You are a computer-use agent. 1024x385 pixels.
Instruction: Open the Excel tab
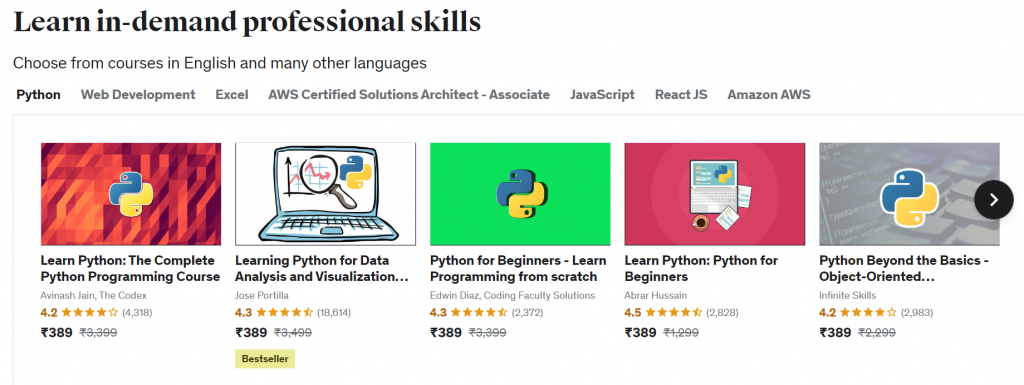coord(232,95)
